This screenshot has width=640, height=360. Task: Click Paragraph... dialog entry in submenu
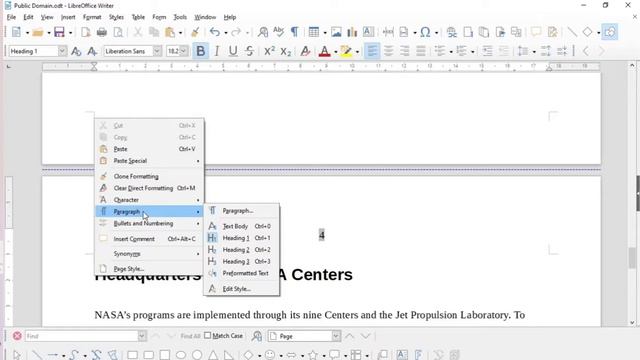[x=242, y=211]
